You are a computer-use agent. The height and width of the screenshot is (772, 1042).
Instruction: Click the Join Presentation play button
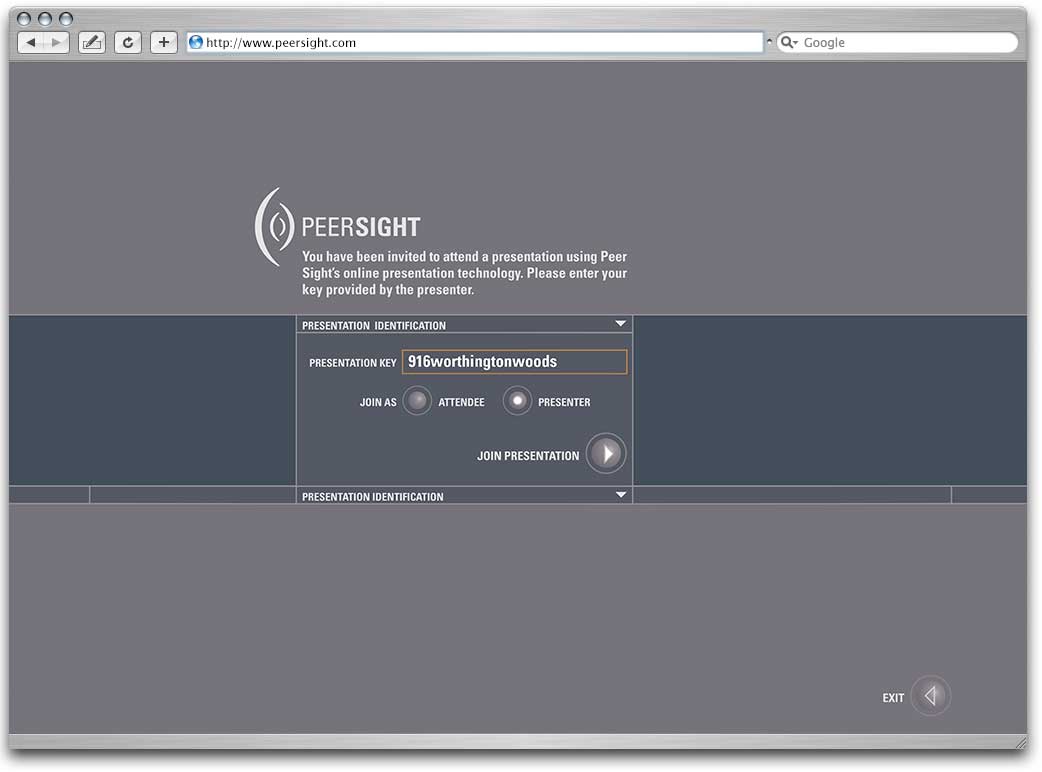606,454
